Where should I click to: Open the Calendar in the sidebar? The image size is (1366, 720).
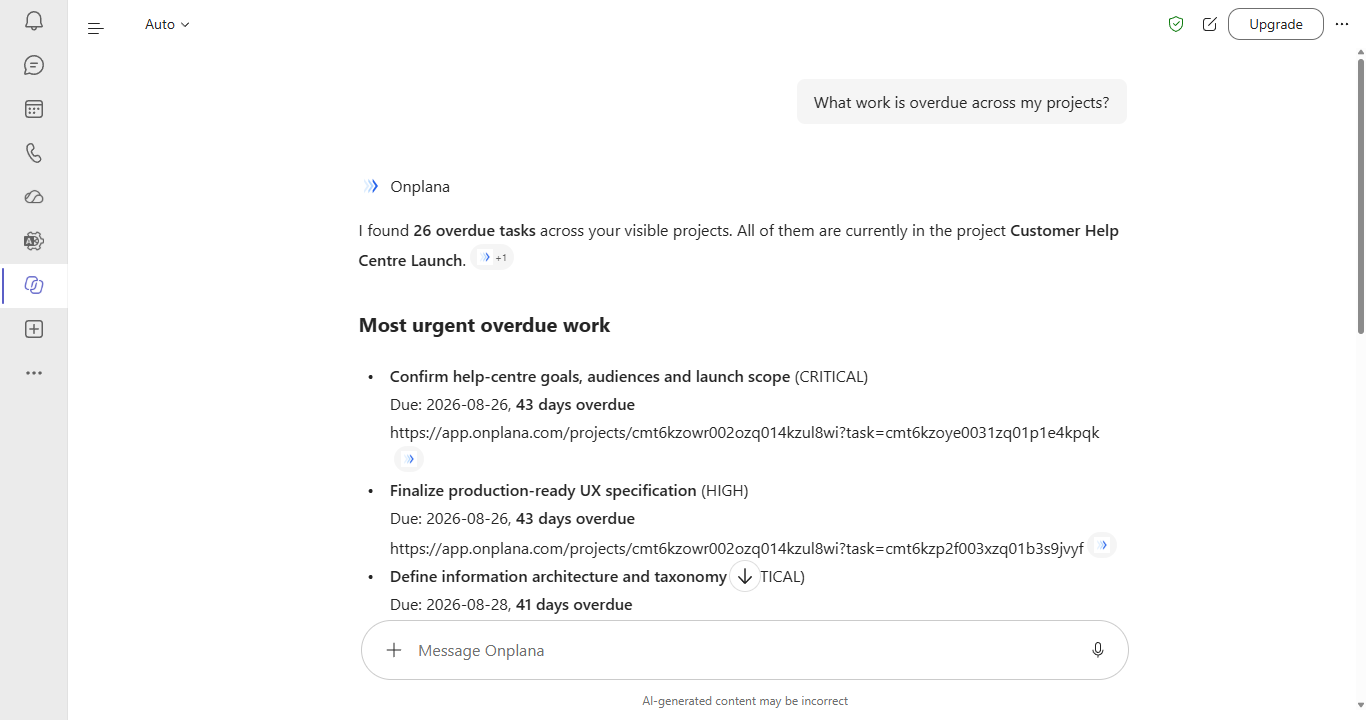coord(34,109)
